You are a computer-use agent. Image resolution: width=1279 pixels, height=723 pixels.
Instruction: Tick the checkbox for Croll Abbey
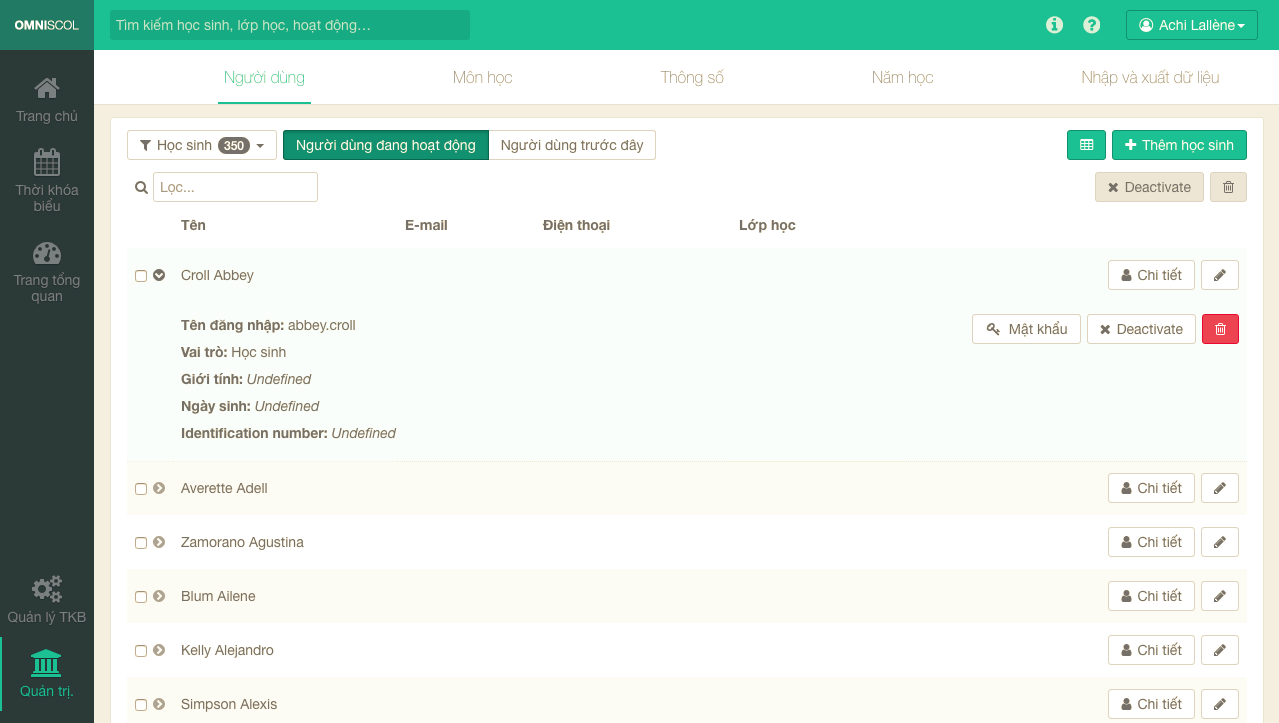point(141,276)
